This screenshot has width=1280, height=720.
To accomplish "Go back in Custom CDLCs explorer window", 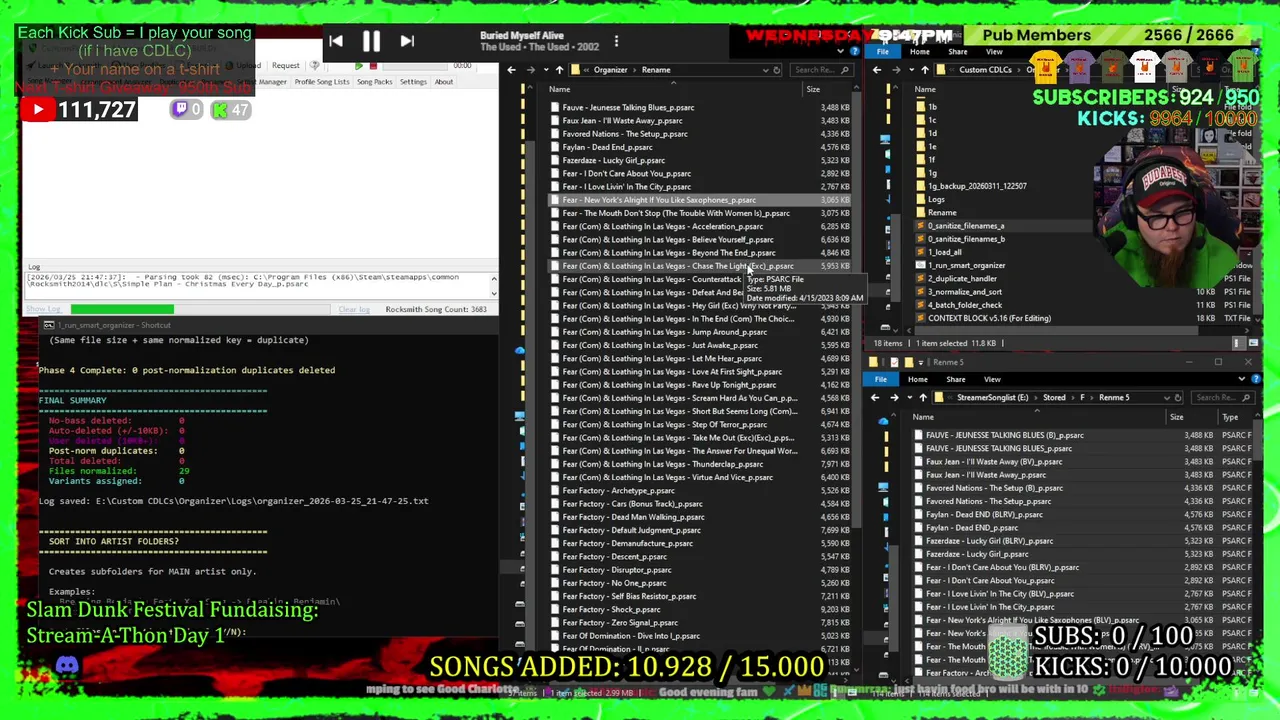I will point(877,70).
